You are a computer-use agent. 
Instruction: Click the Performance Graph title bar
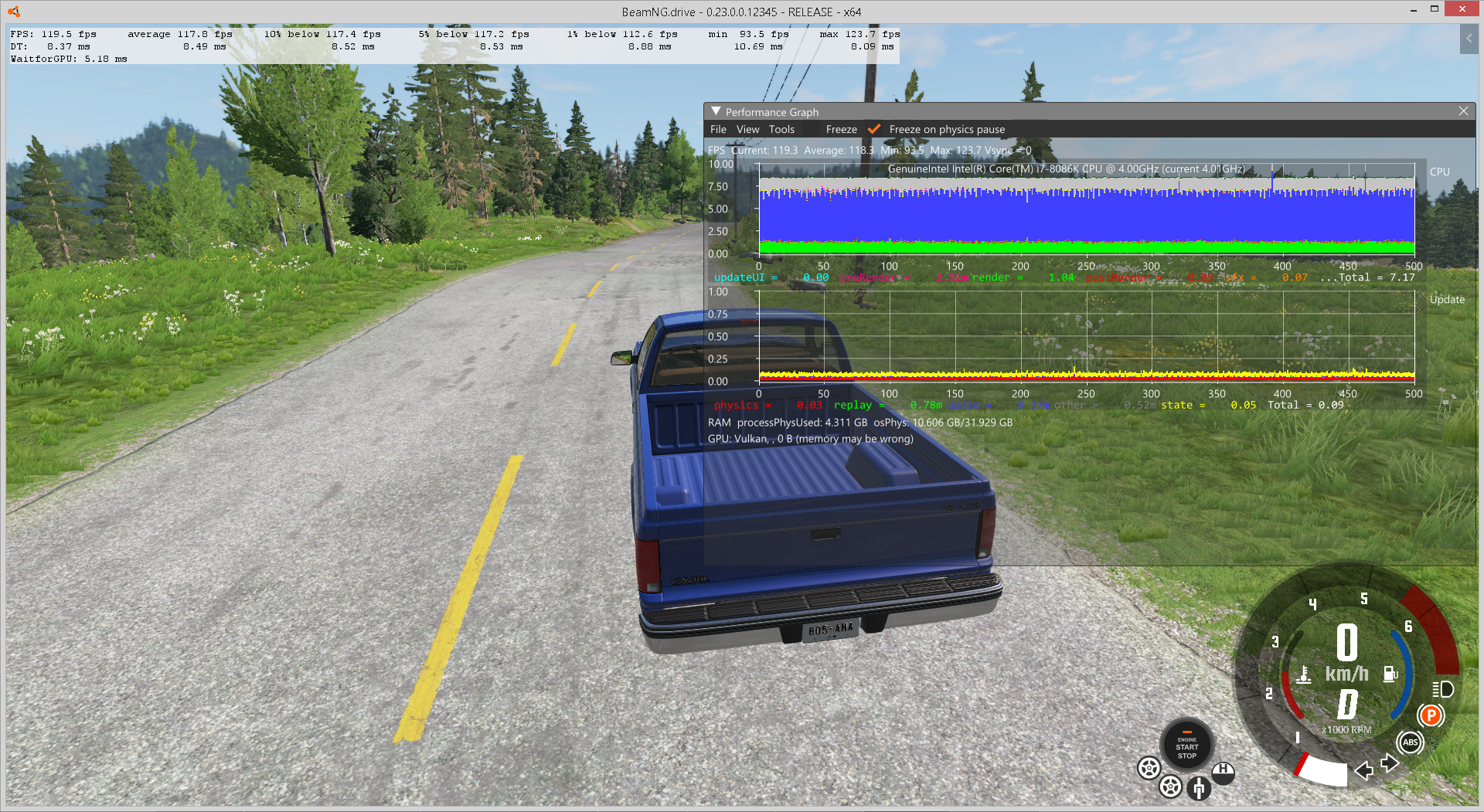(1089, 111)
